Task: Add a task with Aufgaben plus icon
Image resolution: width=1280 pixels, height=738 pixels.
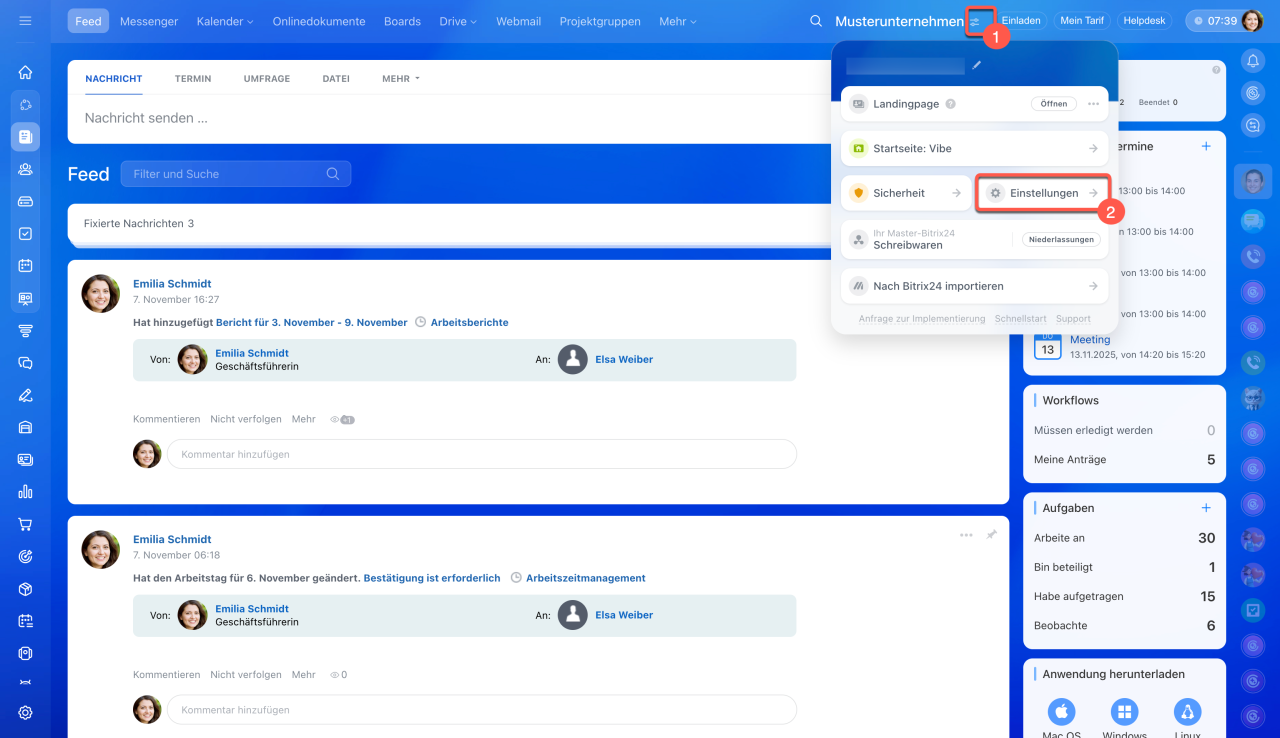Action: (1206, 508)
